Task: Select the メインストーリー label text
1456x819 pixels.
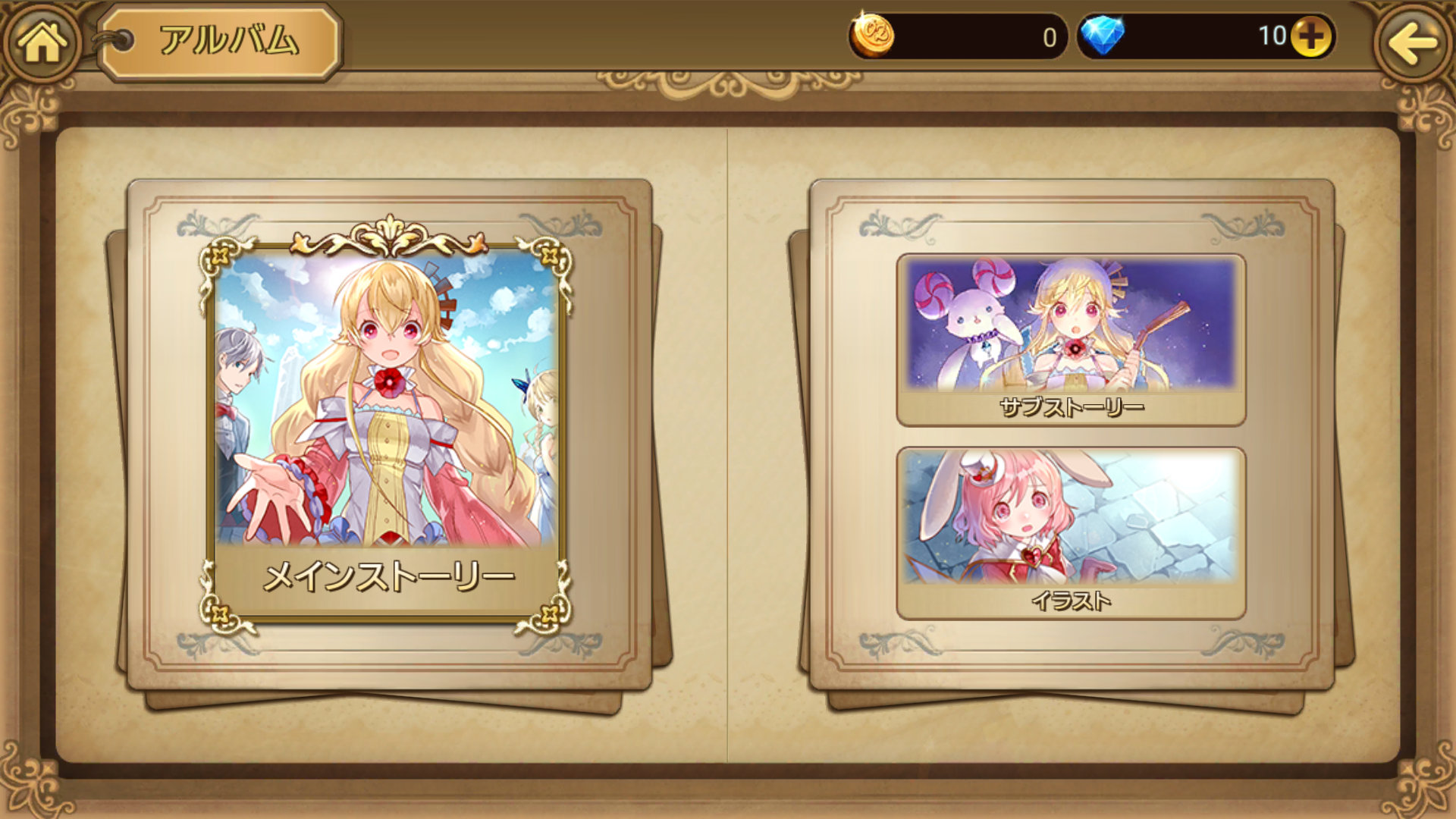Action: [389, 577]
